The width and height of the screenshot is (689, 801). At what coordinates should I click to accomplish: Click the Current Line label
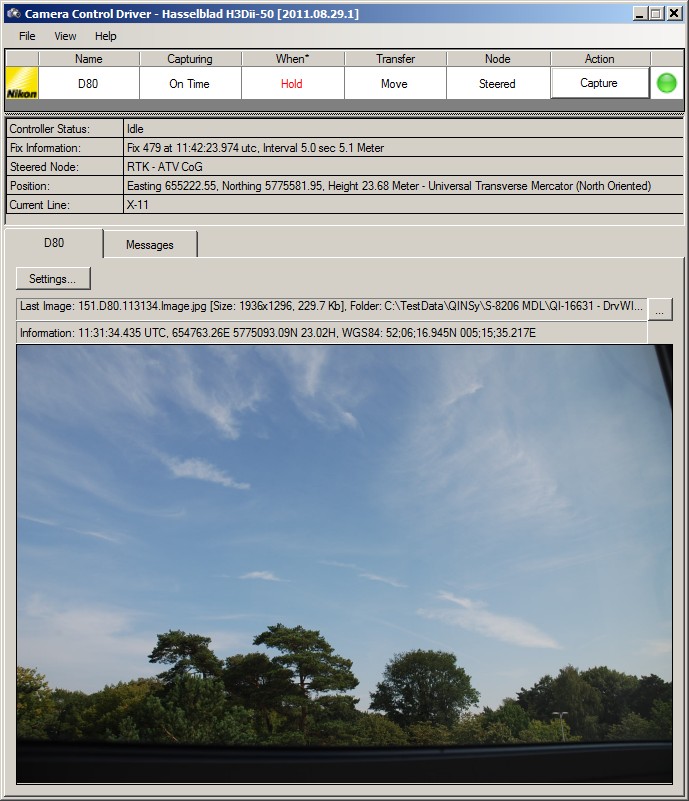[x=64, y=204]
